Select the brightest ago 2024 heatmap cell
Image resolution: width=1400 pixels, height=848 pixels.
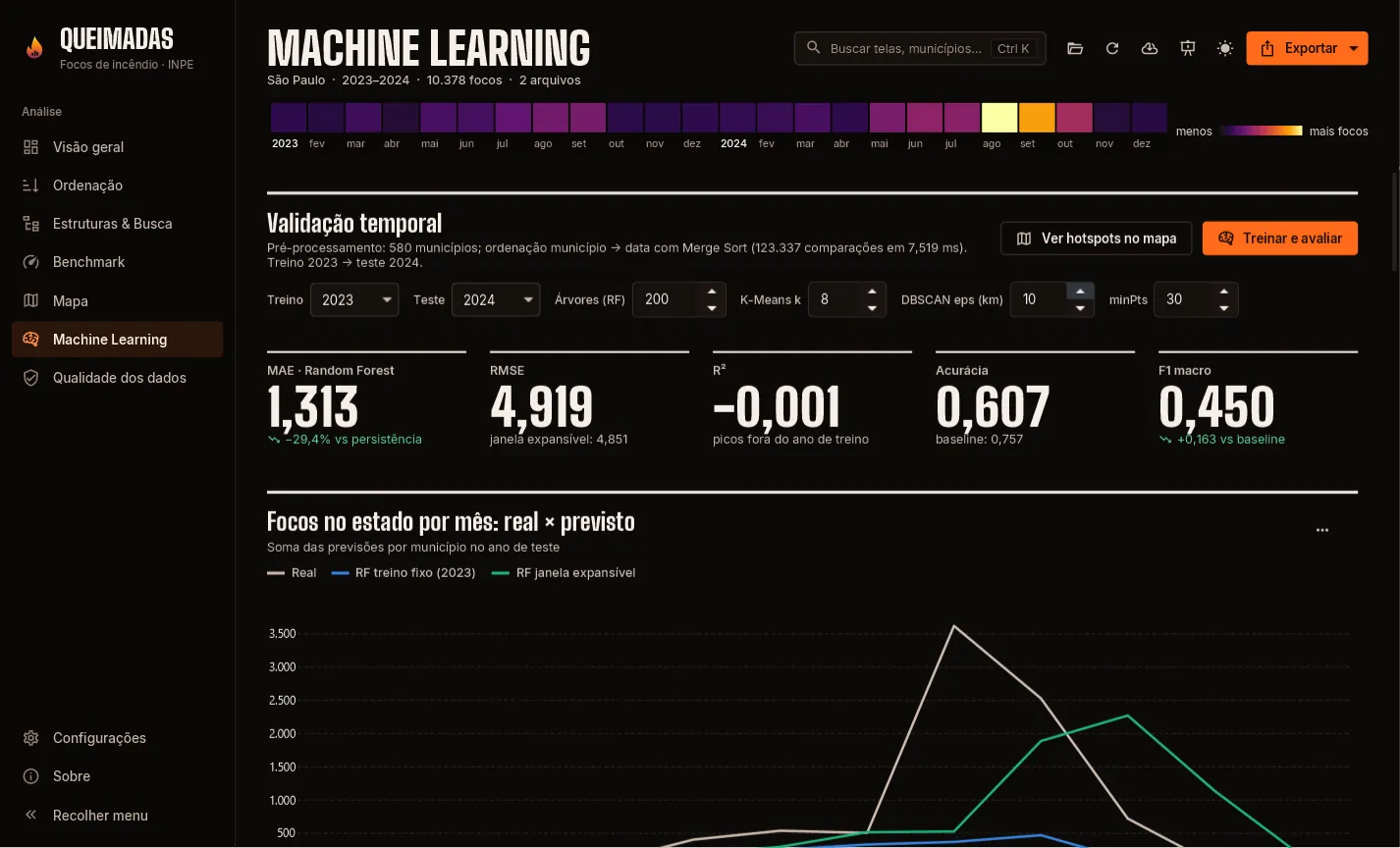coord(999,118)
